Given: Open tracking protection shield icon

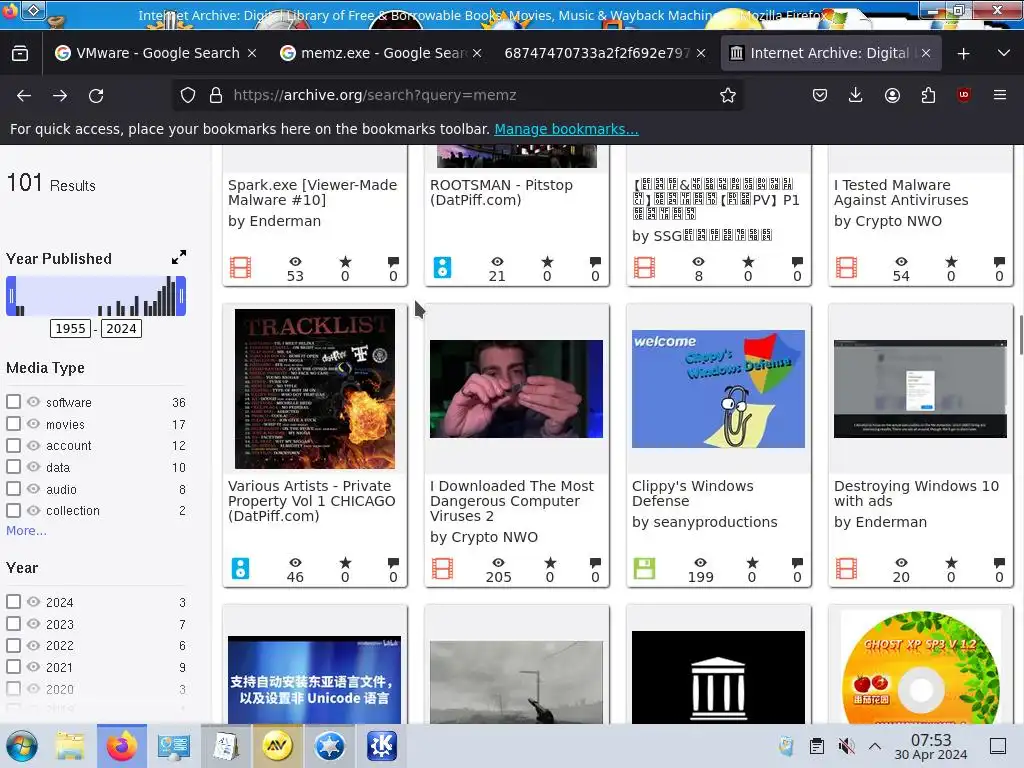Looking at the screenshot, I should click(188, 95).
